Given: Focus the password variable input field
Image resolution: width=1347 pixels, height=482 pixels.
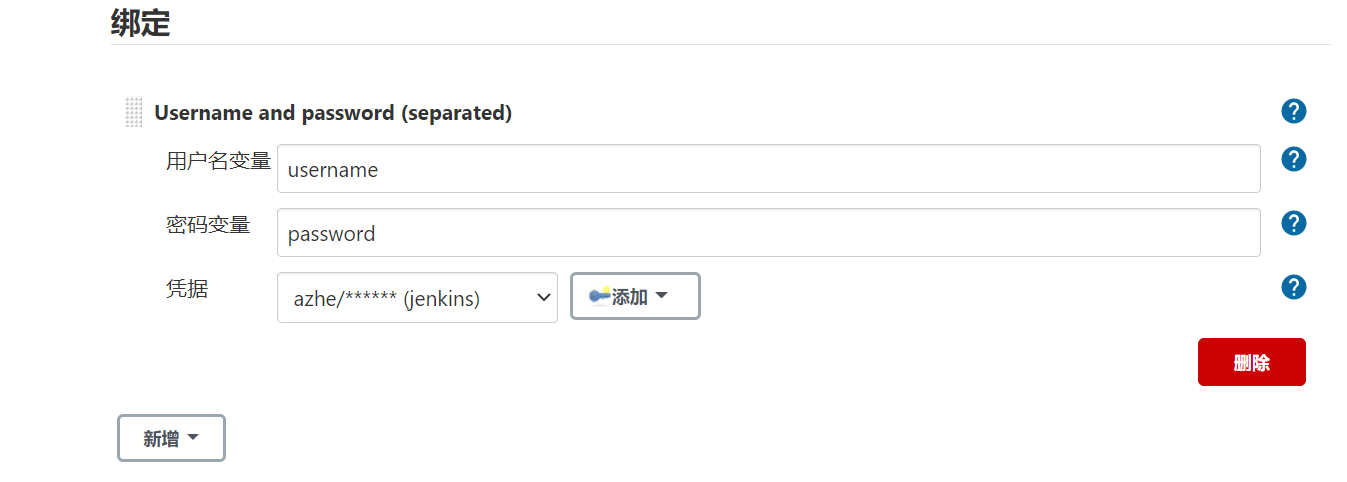Looking at the screenshot, I should pyautogui.click(x=768, y=233).
